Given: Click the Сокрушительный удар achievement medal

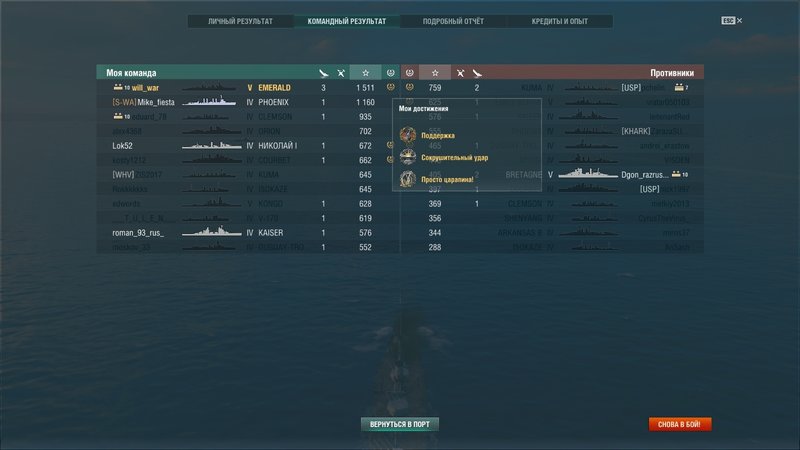Looking at the screenshot, I should click(408, 157).
